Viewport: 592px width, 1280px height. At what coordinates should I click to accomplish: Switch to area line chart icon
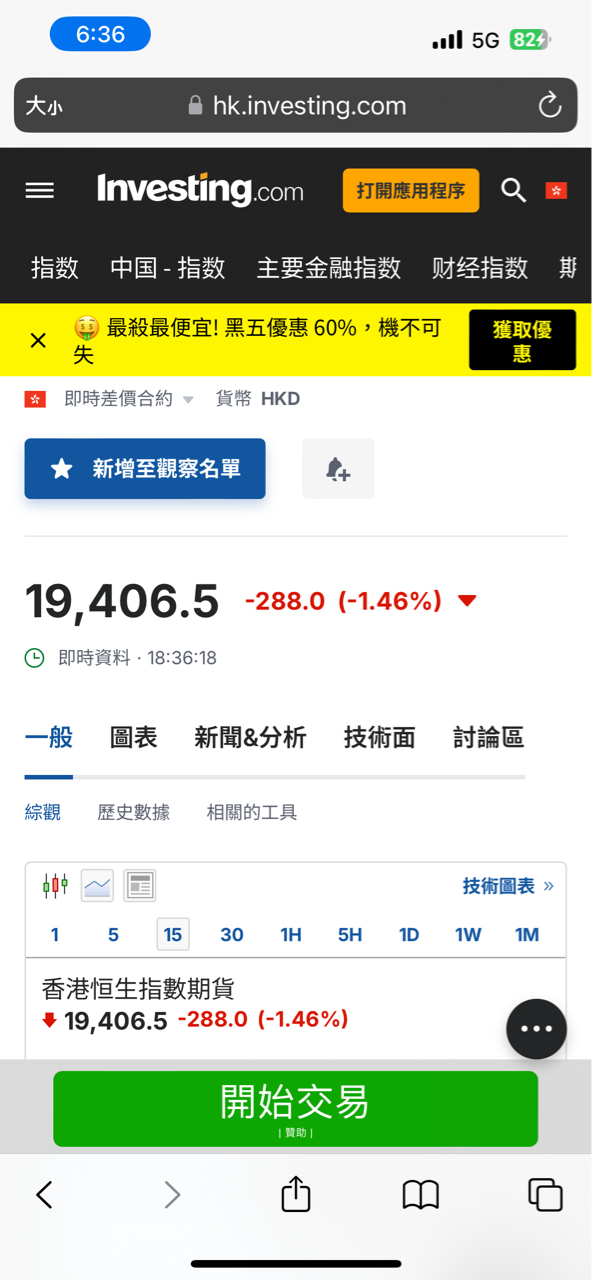[97, 885]
